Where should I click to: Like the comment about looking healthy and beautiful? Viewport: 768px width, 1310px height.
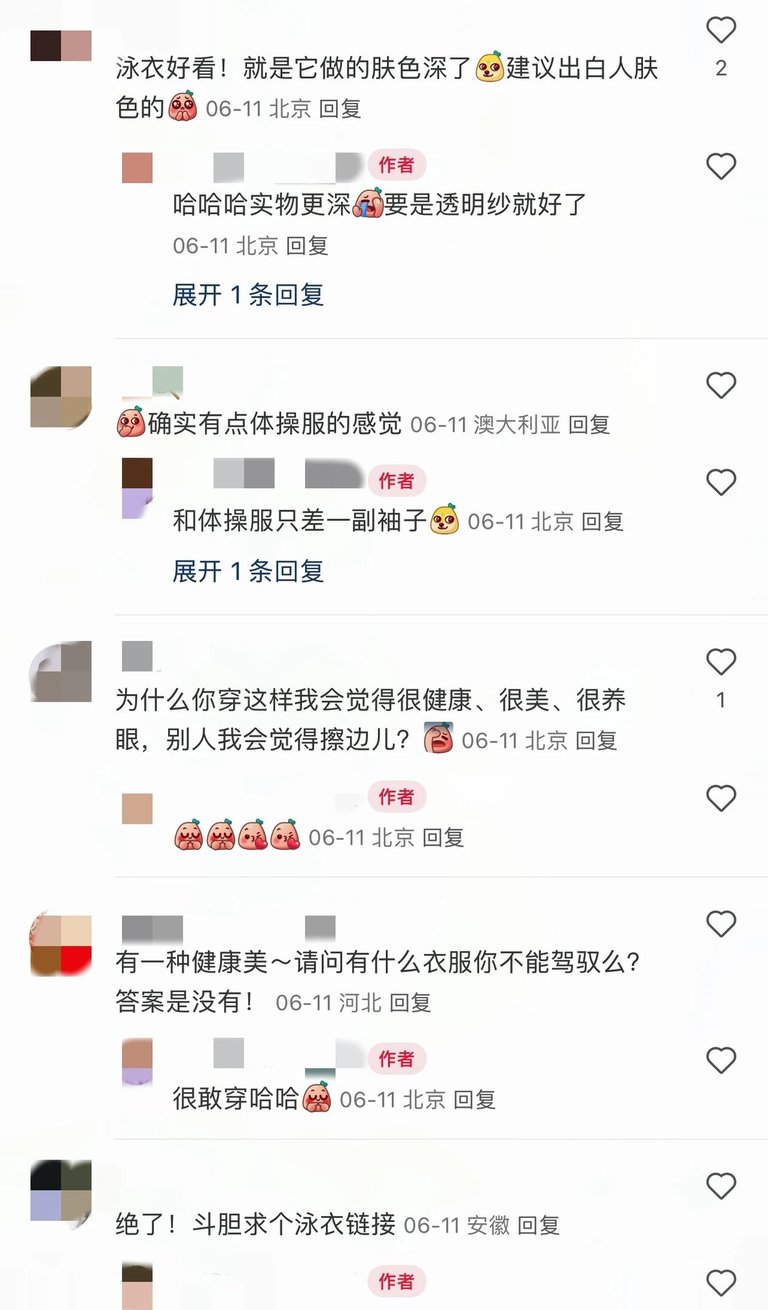[x=721, y=661]
